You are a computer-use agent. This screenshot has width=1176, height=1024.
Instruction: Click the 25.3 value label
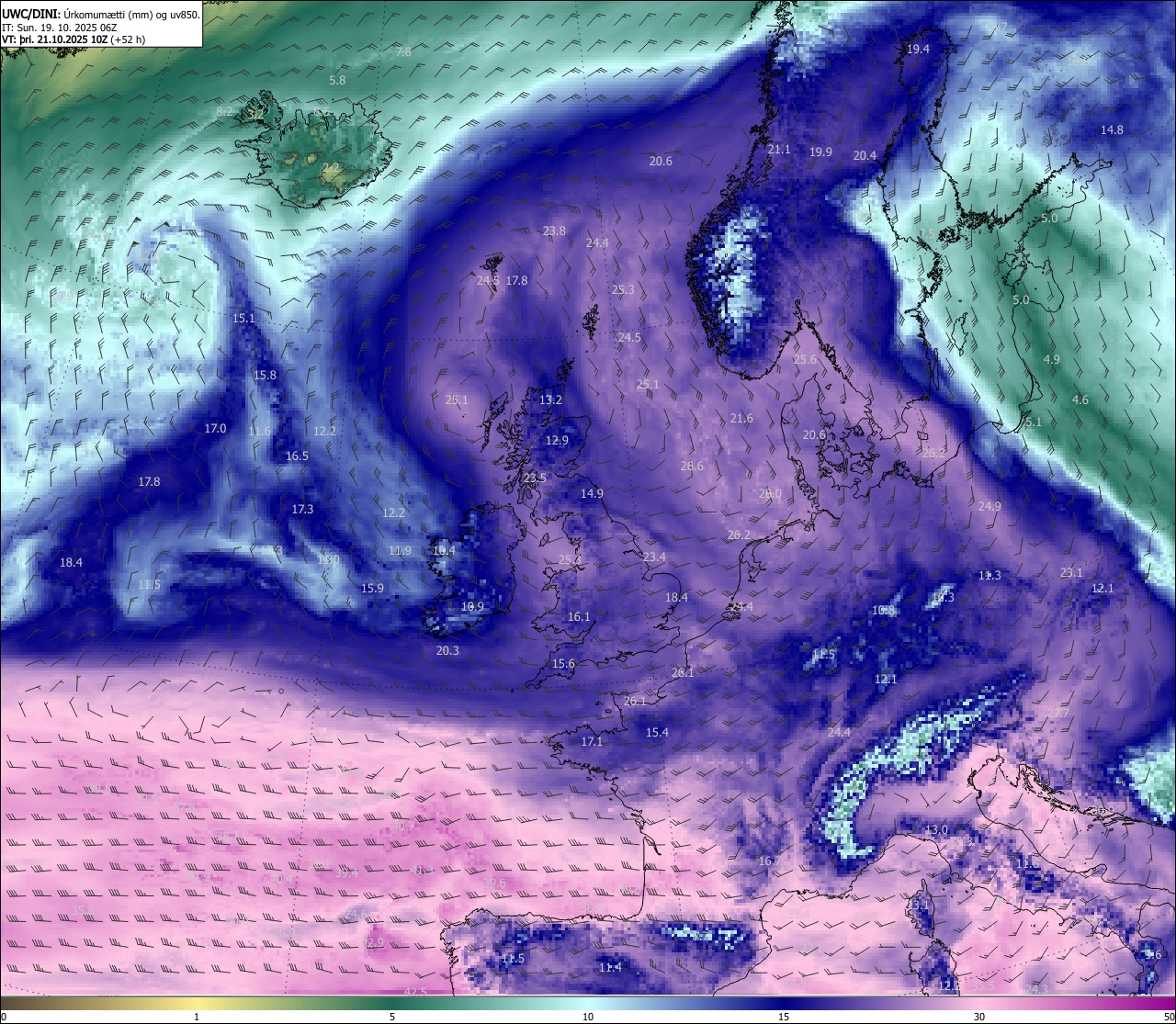(x=623, y=290)
